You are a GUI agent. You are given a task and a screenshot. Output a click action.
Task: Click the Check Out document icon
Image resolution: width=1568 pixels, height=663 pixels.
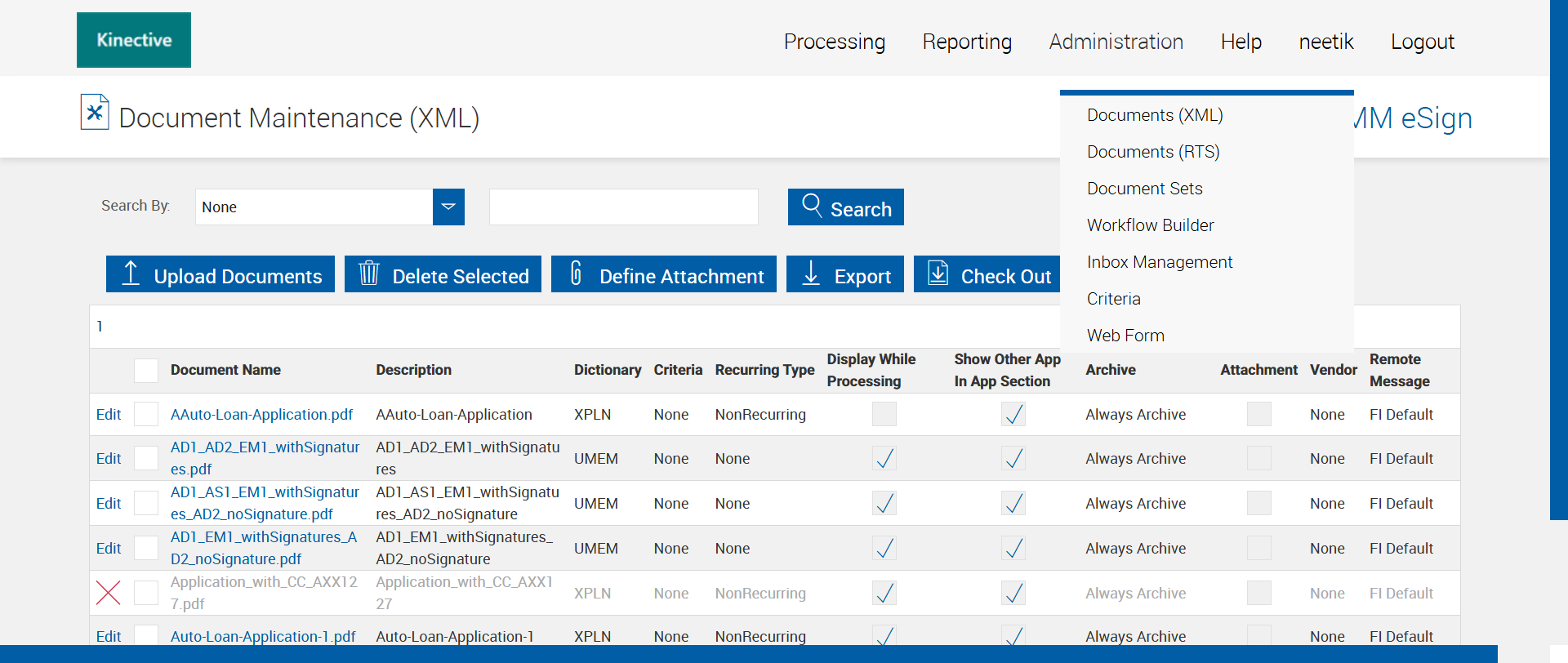coord(938,274)
